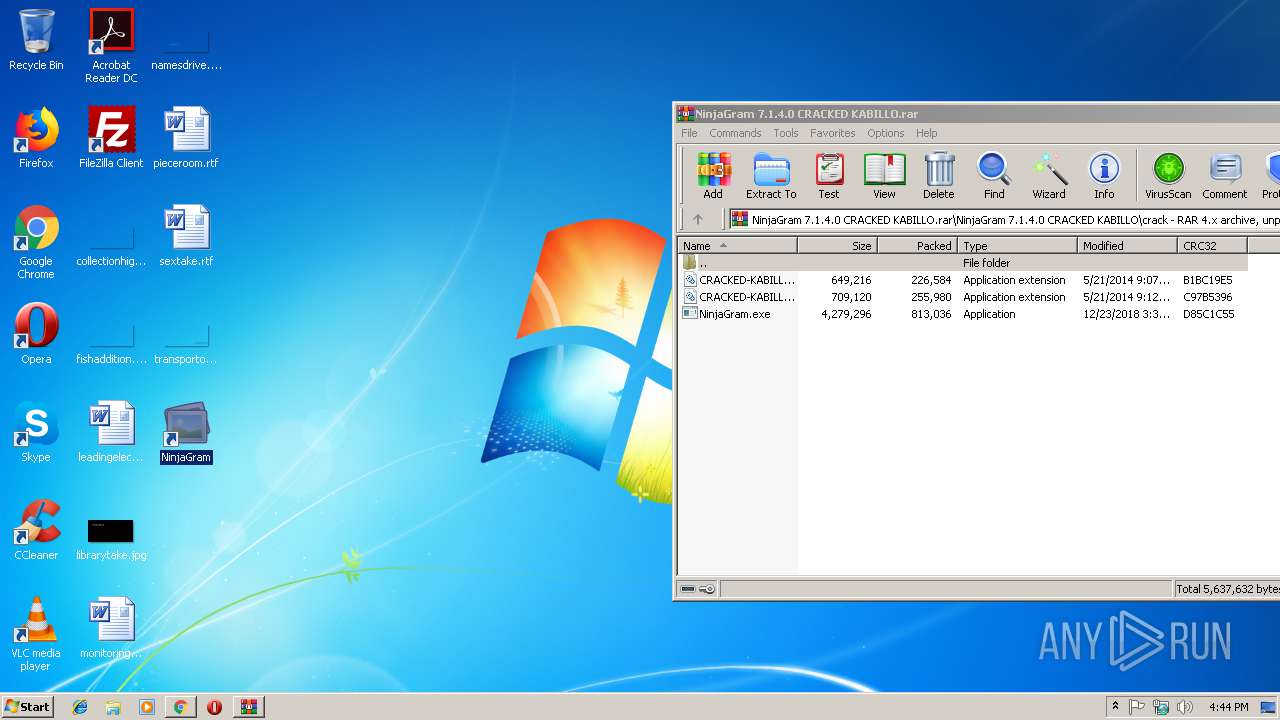Sort by the Name column header

coord(738,245)
